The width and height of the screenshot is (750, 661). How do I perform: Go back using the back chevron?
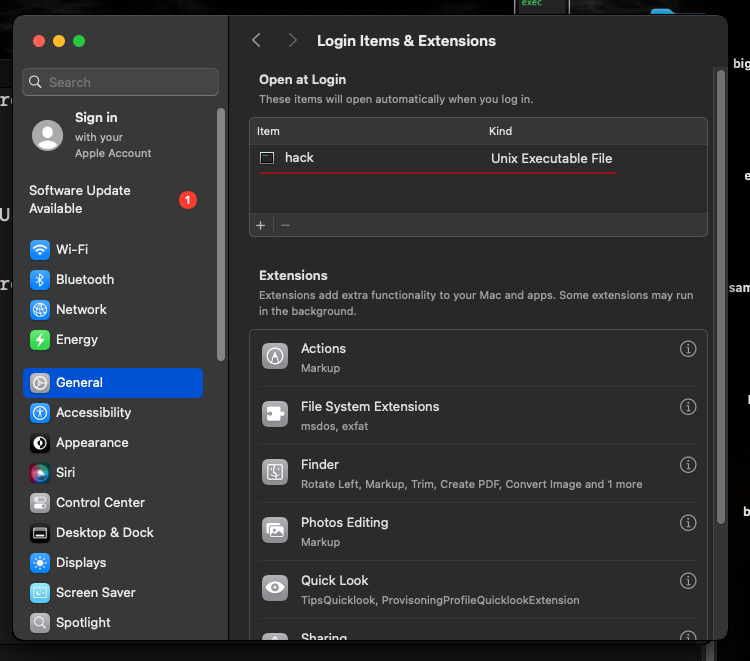[x=257, y=41]
